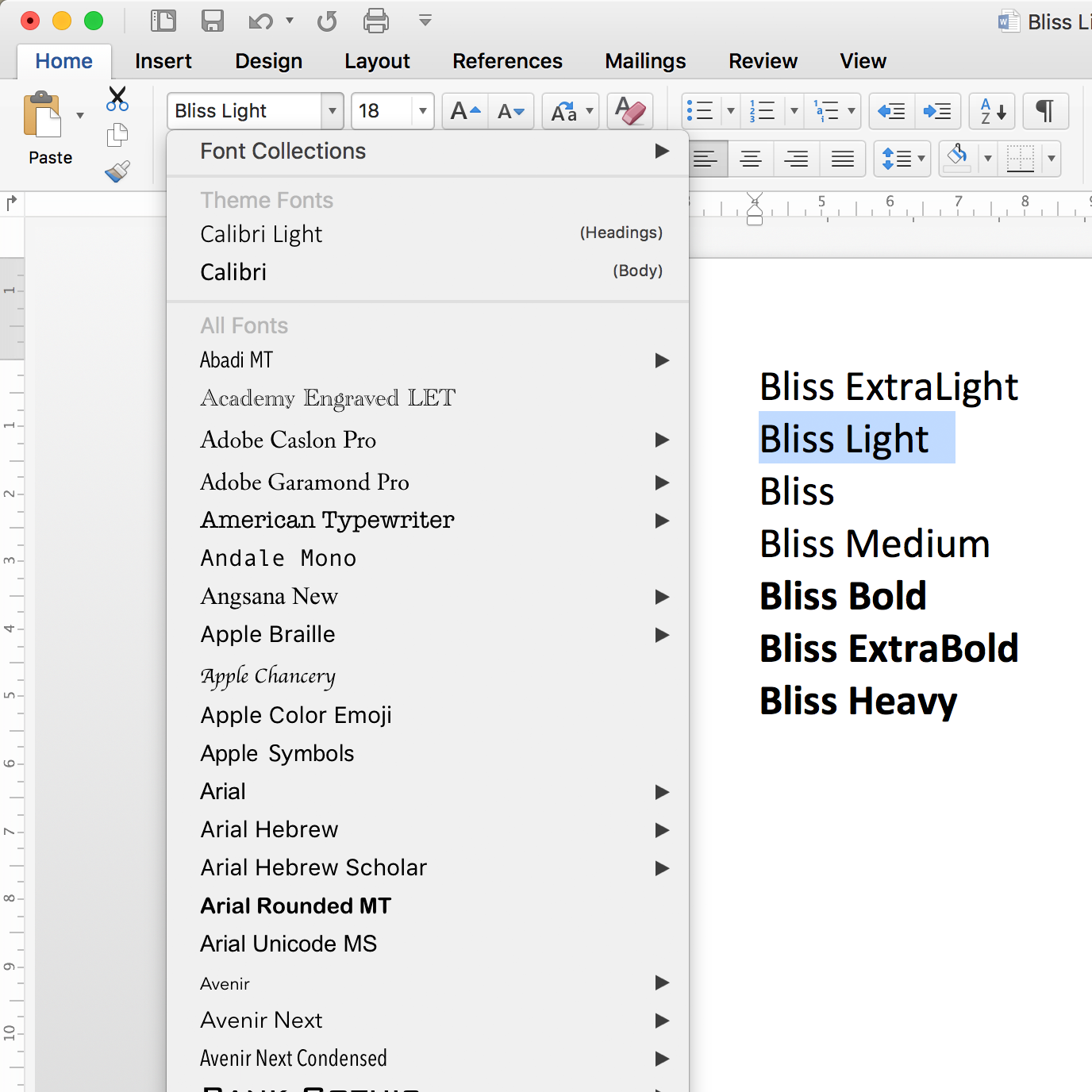Viewport: 1092px width, 1092px height.
Task: Click the Format Painter brush icon
Action: 117,171
